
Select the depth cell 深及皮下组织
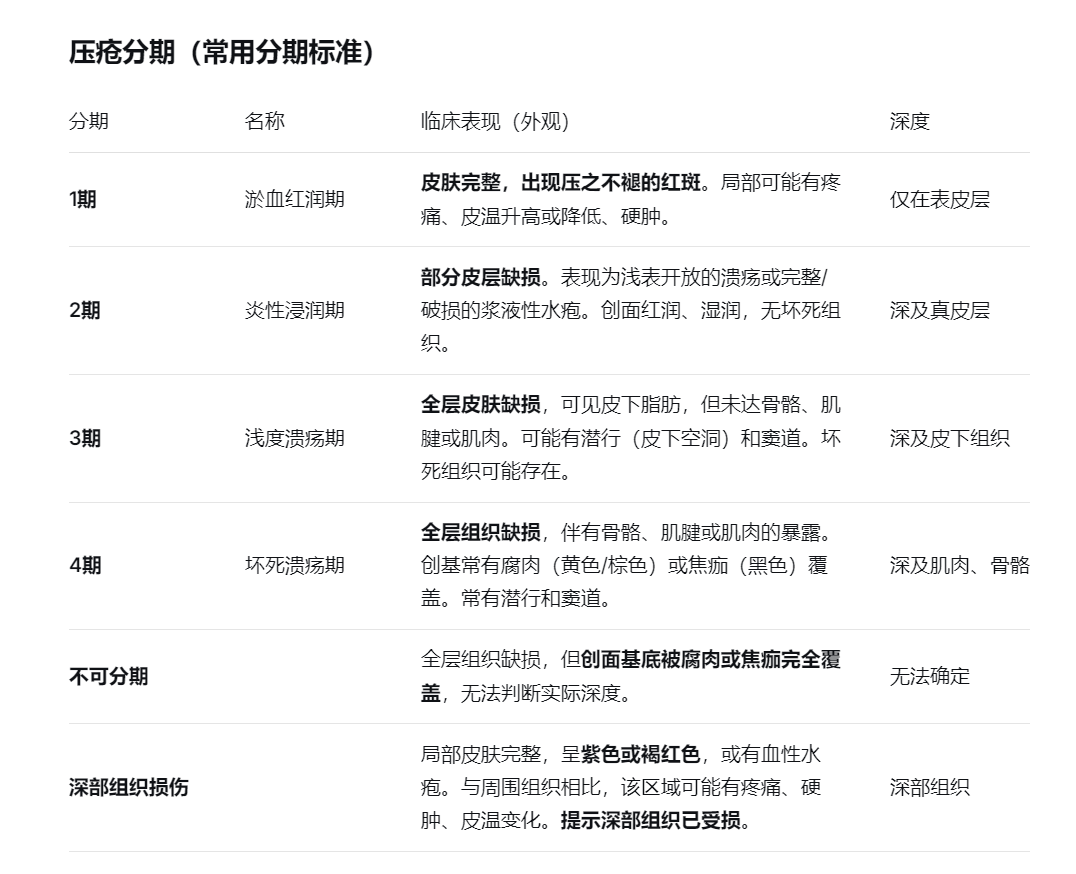click(x=950, y=438)
